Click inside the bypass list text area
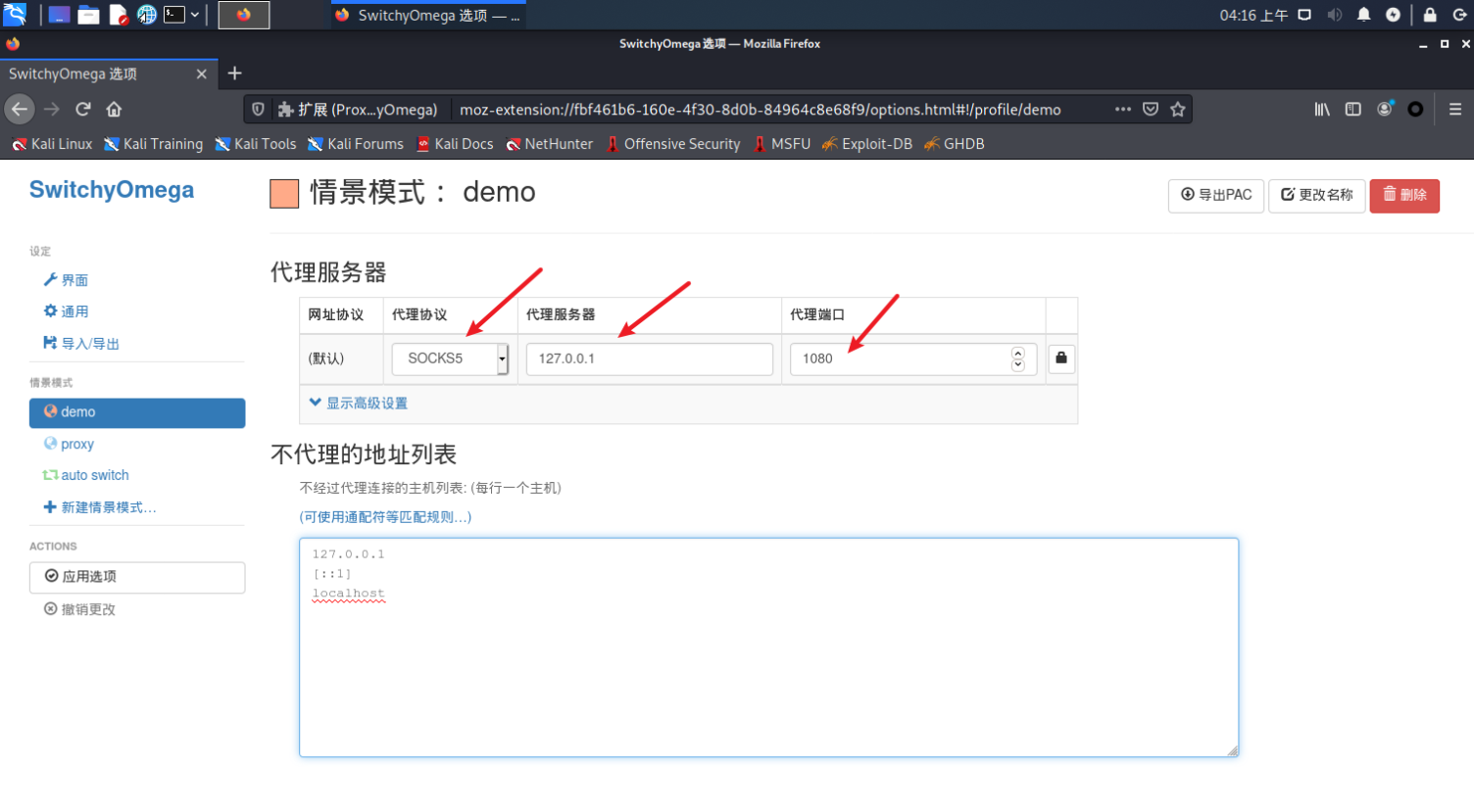Screen dimensions: 1474x812 [x=769, y=647]
